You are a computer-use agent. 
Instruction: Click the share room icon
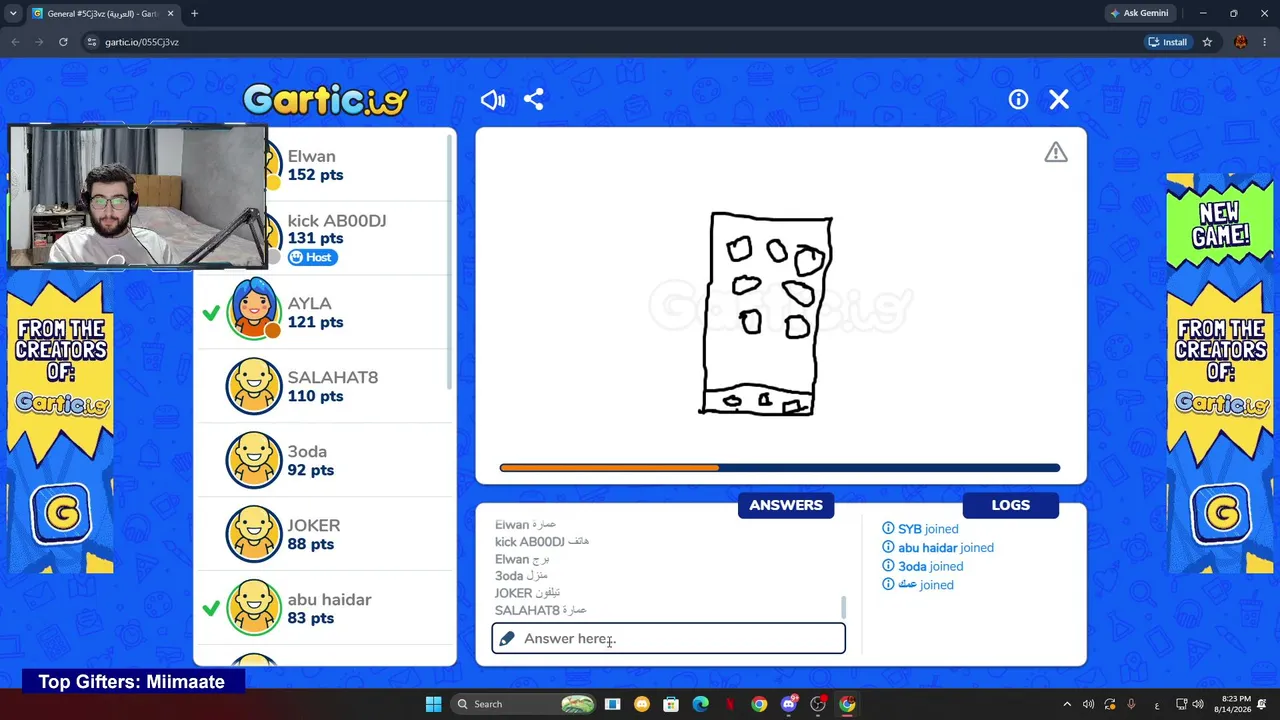pyautogui.click(x=534, y=99)
